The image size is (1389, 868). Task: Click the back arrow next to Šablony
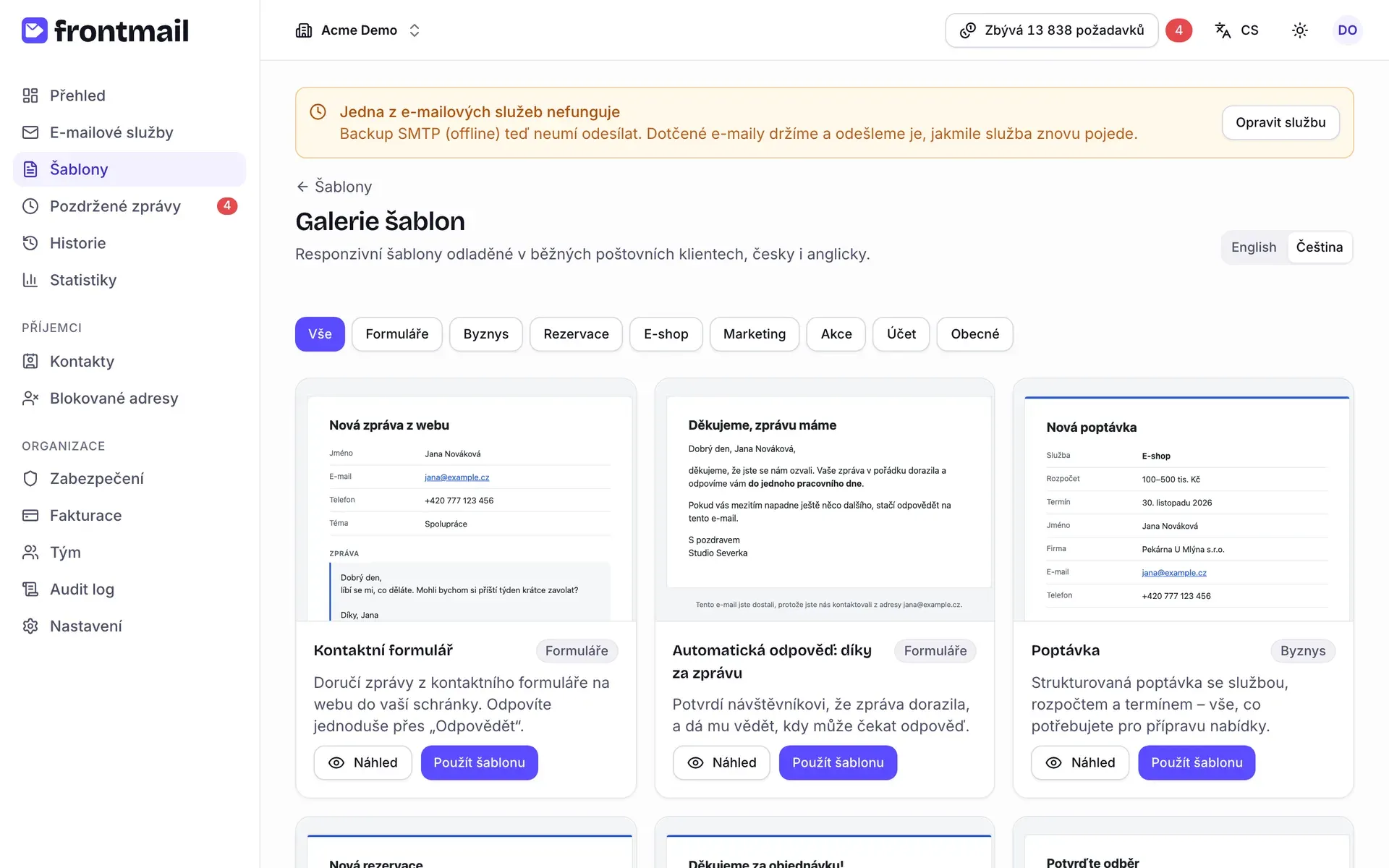(x=302, y=187)
